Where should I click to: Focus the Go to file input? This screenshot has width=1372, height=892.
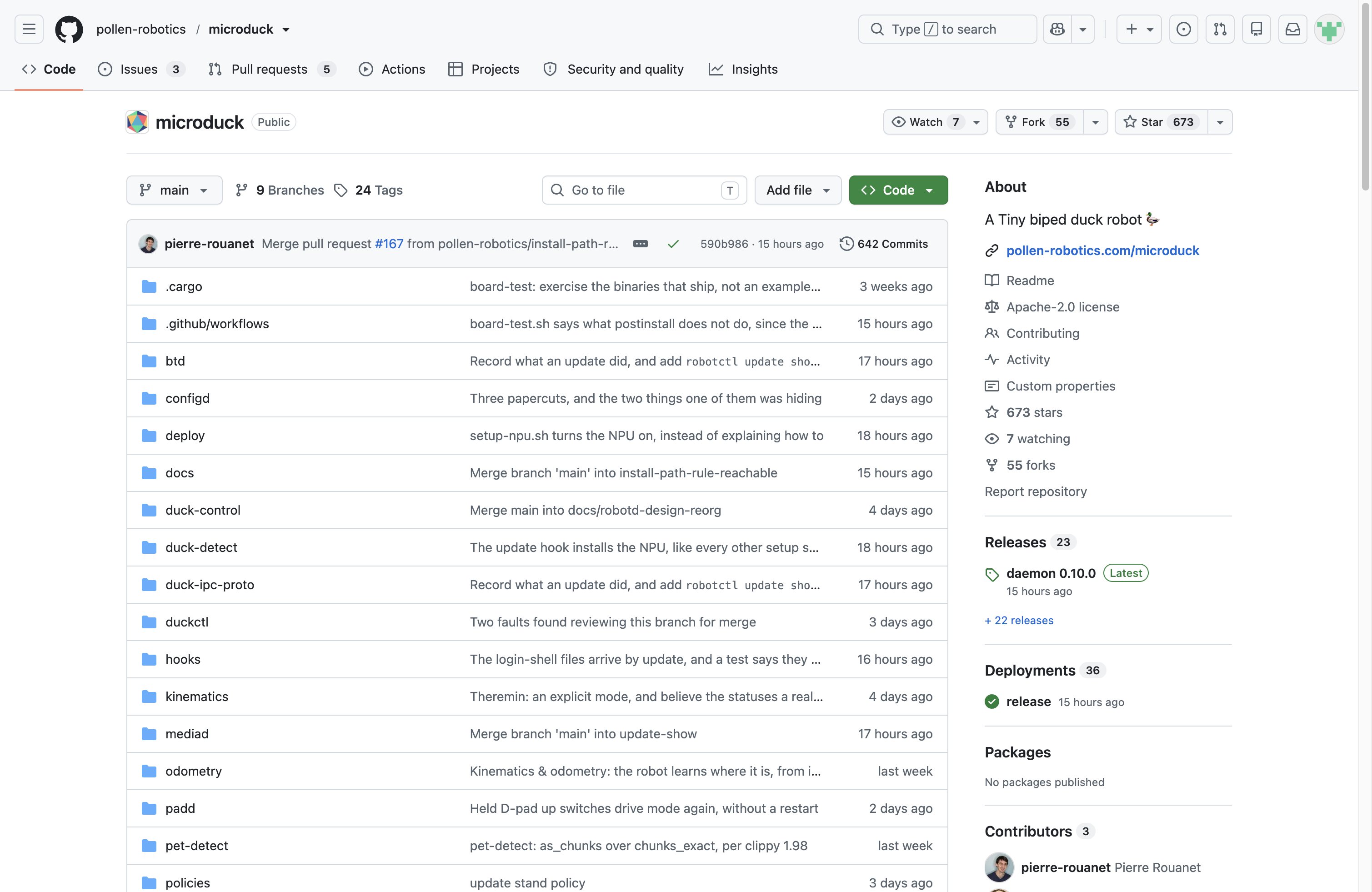click(x=644, y=190)
